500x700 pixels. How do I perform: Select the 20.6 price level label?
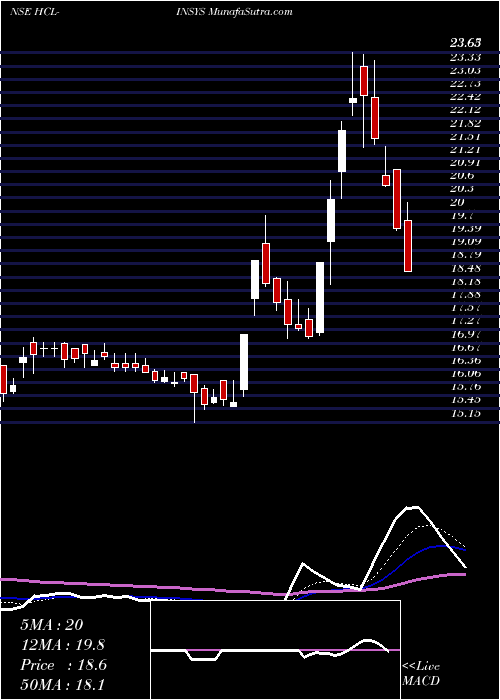[462, 175]
